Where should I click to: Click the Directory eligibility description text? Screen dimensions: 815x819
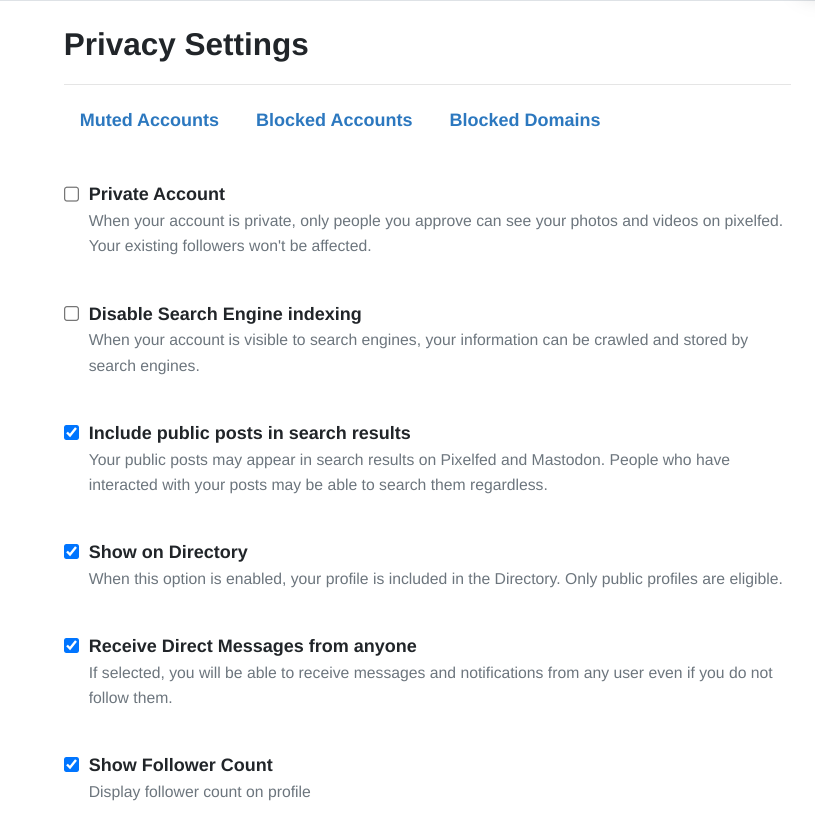click(435, 579)
